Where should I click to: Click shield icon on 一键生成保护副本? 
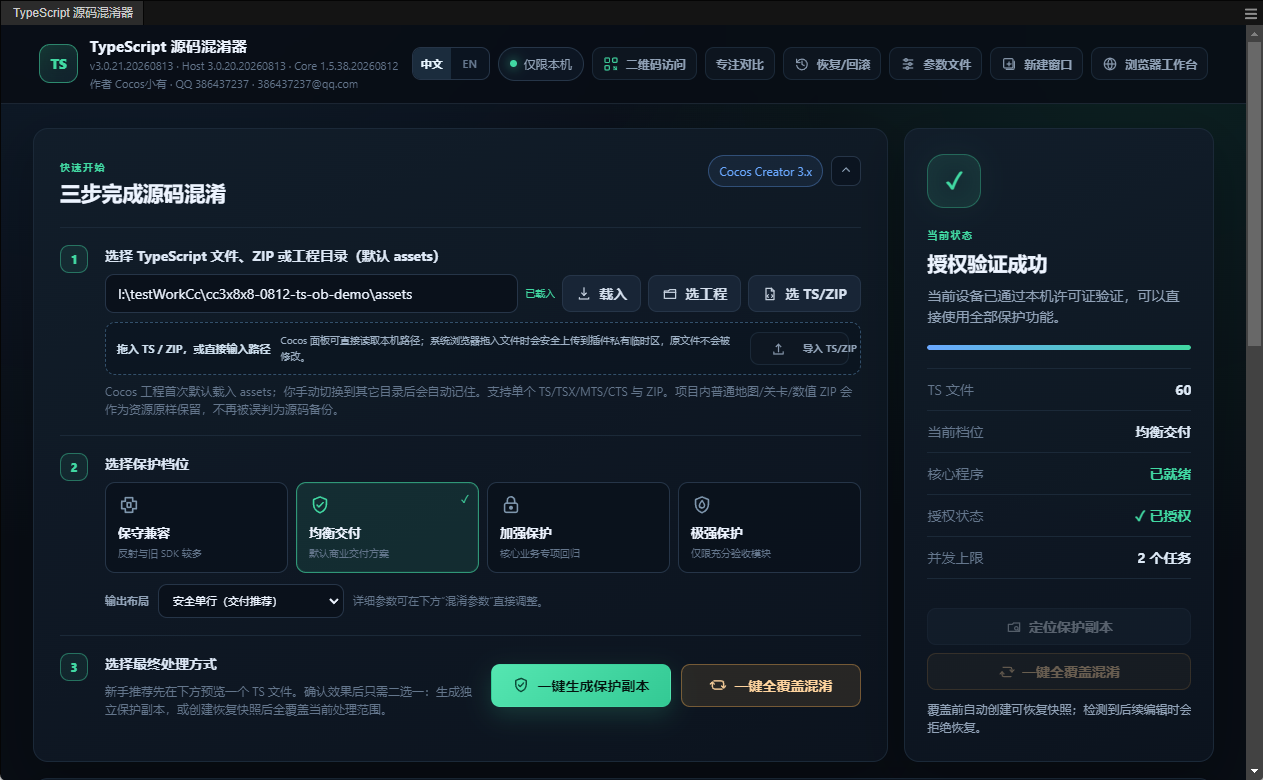click(520, 685)
